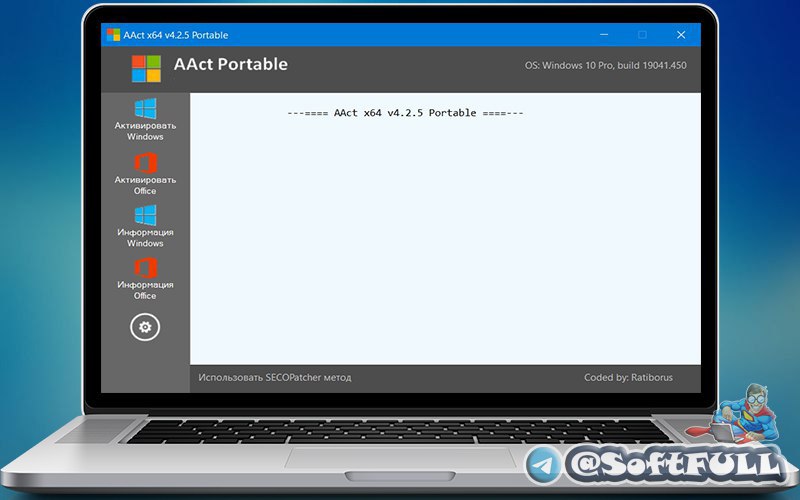Click the @SoftFULL channel name

pos(672,464)
